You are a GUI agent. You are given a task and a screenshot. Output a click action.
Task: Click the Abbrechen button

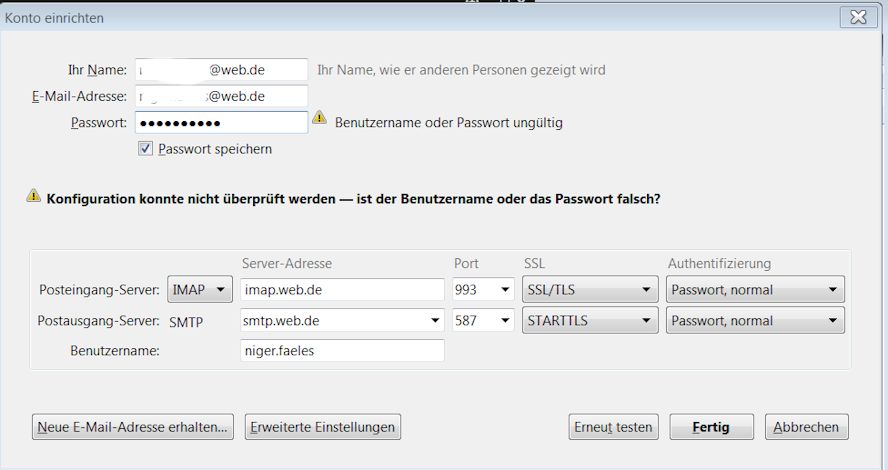pyautogui.click(x=807, y=427)
